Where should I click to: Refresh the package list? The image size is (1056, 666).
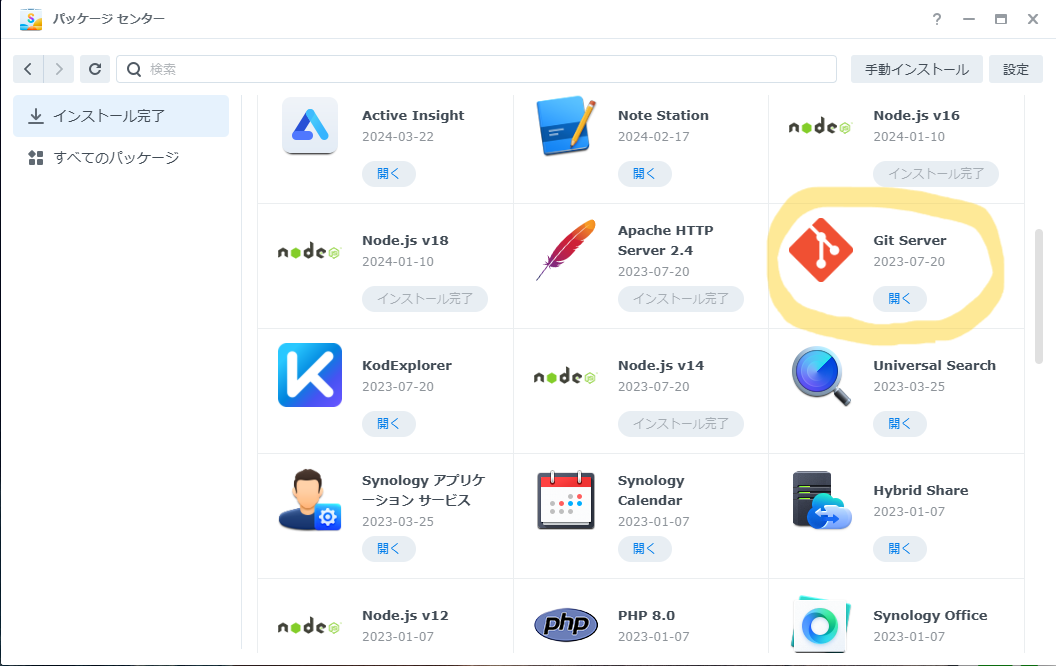[x=95, y=69]
